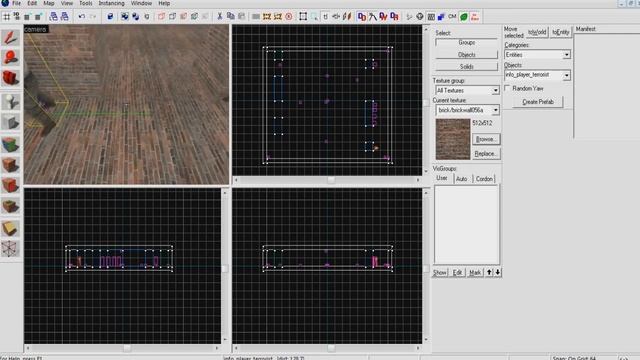Click the Carve icon
The image size is (640, 360).
[x=110, y=17]
